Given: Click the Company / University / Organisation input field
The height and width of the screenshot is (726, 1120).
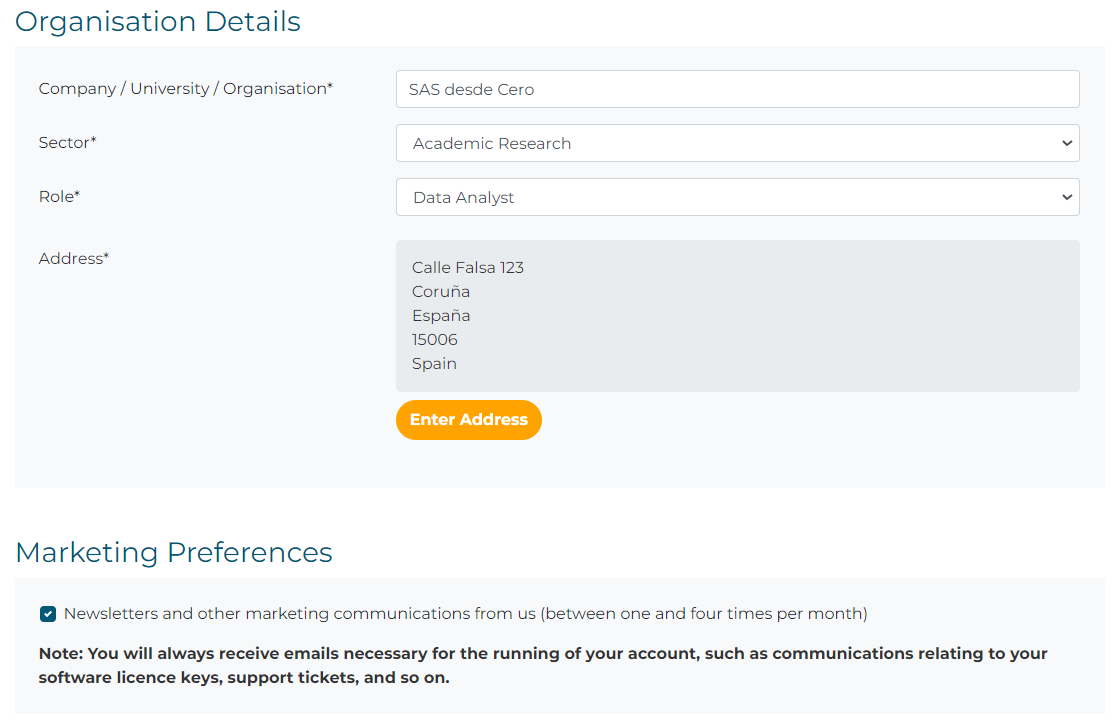Looking at the screenshot, I should 737,89.
